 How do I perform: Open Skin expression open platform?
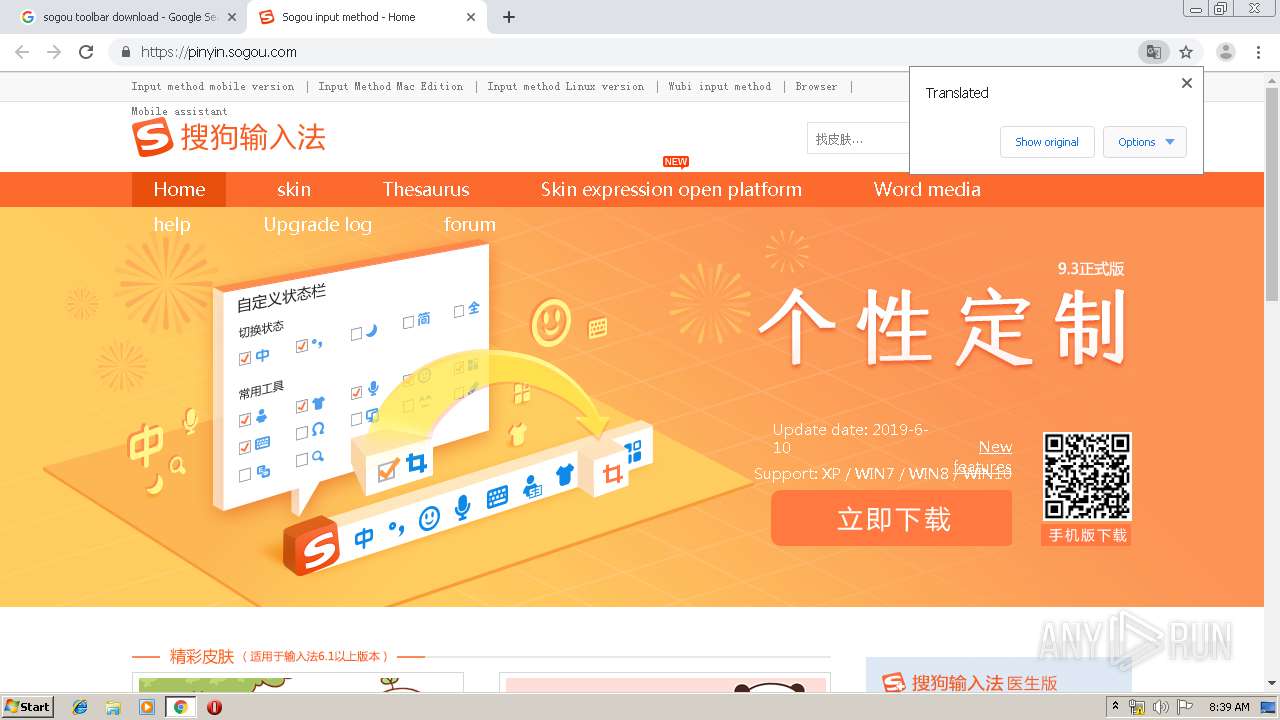[x=671, y=189]
